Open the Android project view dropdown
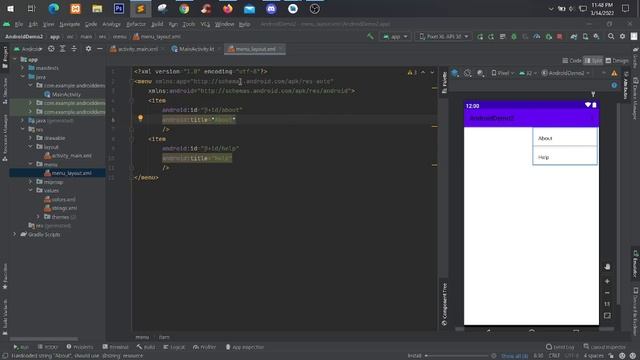 pyautogui.click(x=28, y=49)
